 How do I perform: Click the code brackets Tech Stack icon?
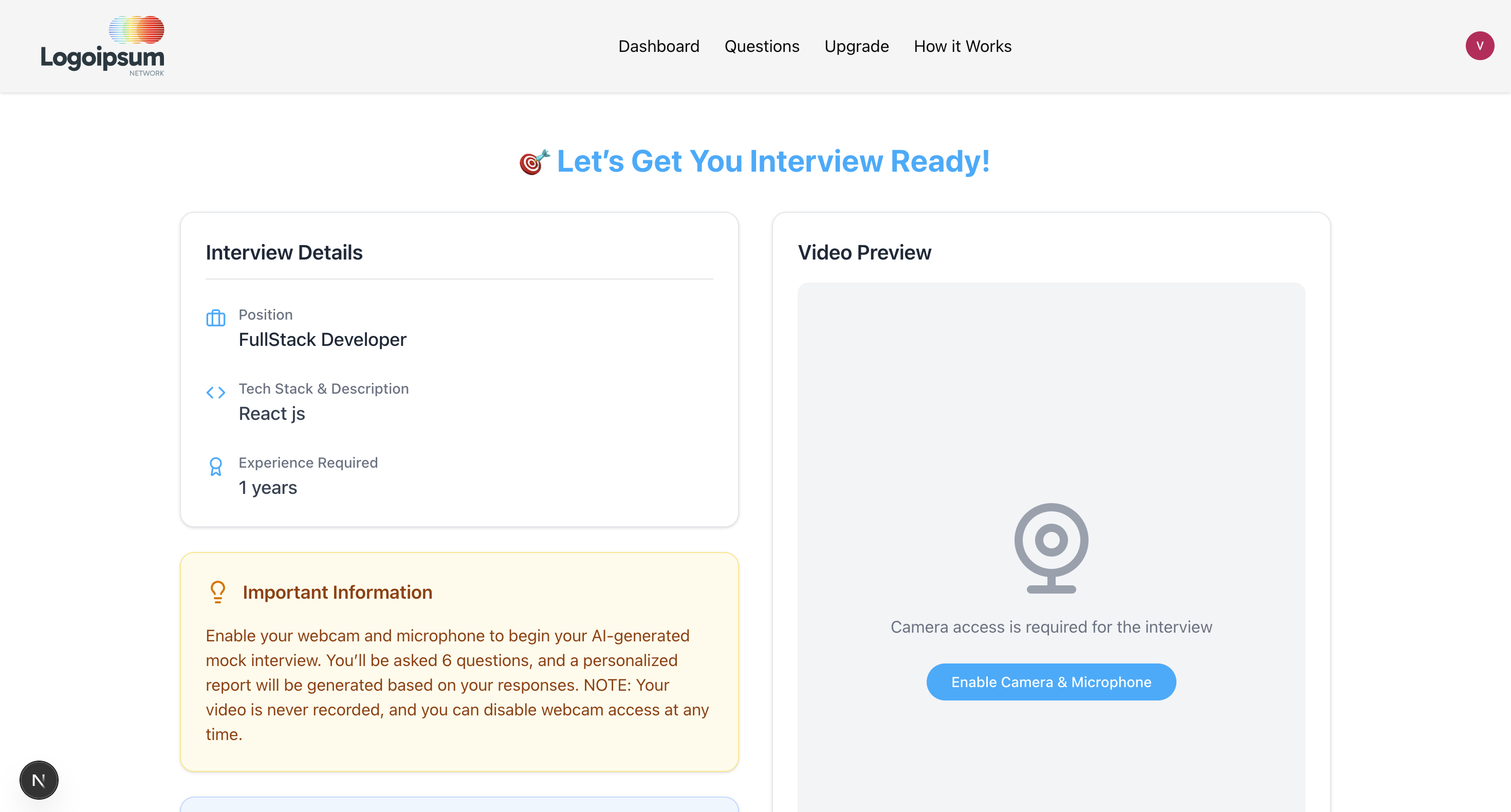coord(216,393)
